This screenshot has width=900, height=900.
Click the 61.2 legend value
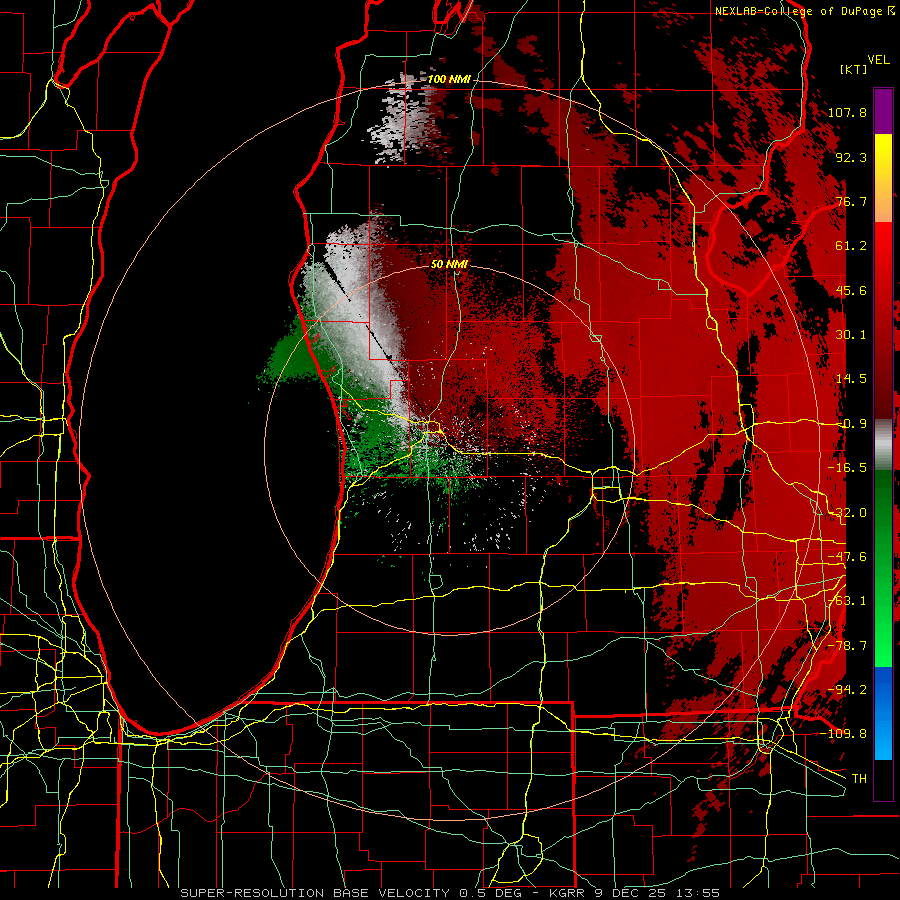click(x=851, y=246)
